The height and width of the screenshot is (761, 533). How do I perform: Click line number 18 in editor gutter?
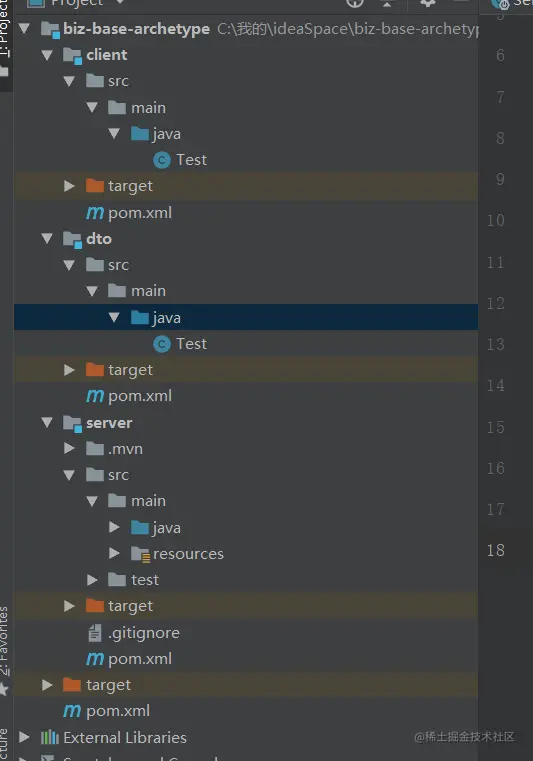click(x=496, y=550)
